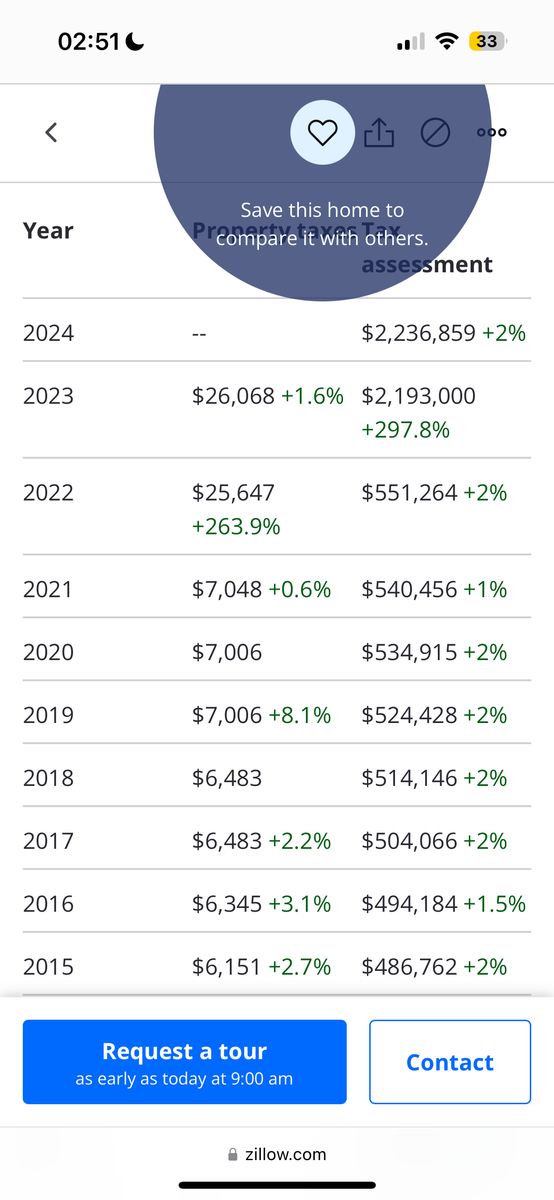Open the share icon

379,132
